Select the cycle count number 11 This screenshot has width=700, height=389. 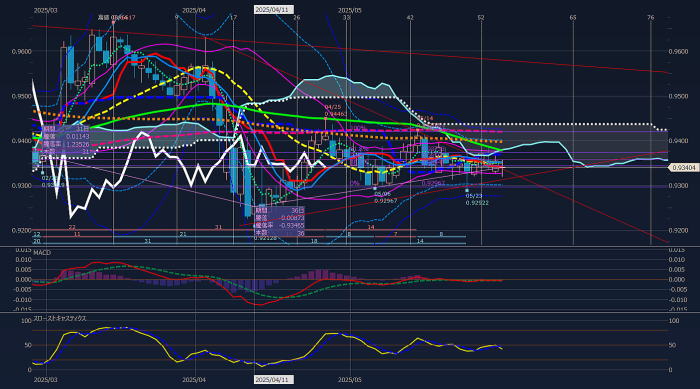point(77,234)
